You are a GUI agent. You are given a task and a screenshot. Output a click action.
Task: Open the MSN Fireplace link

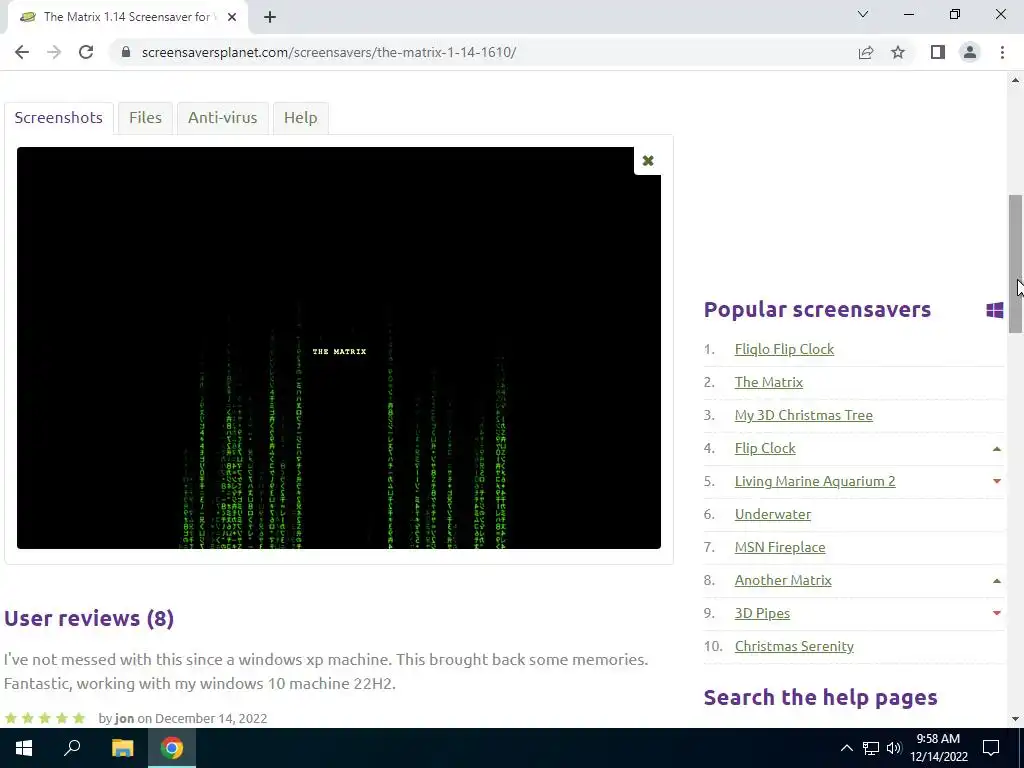click(x=780, y=547)
